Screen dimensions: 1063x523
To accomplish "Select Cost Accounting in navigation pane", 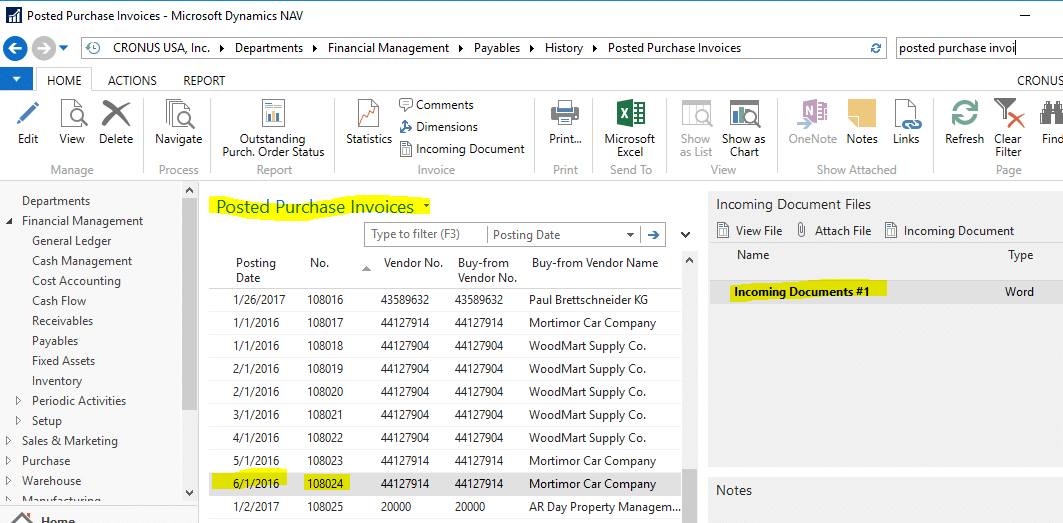I will [77, 281].
